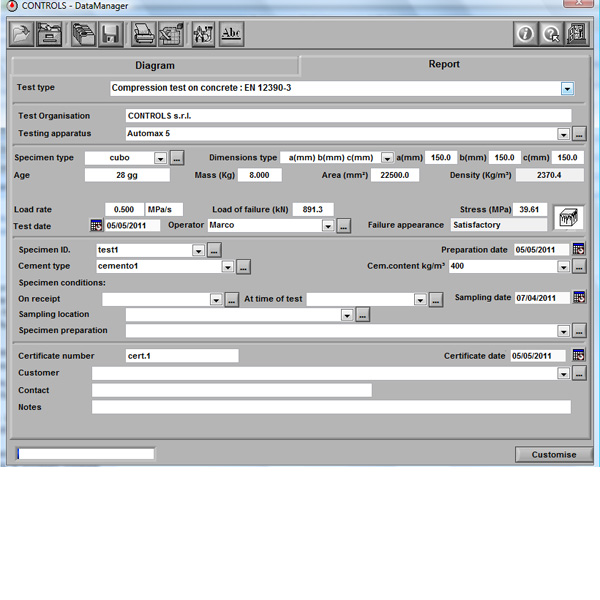Viewport: 600px width, 600px height.
Task: Open calendar picker next to Test date
Action: click(96, 225)
